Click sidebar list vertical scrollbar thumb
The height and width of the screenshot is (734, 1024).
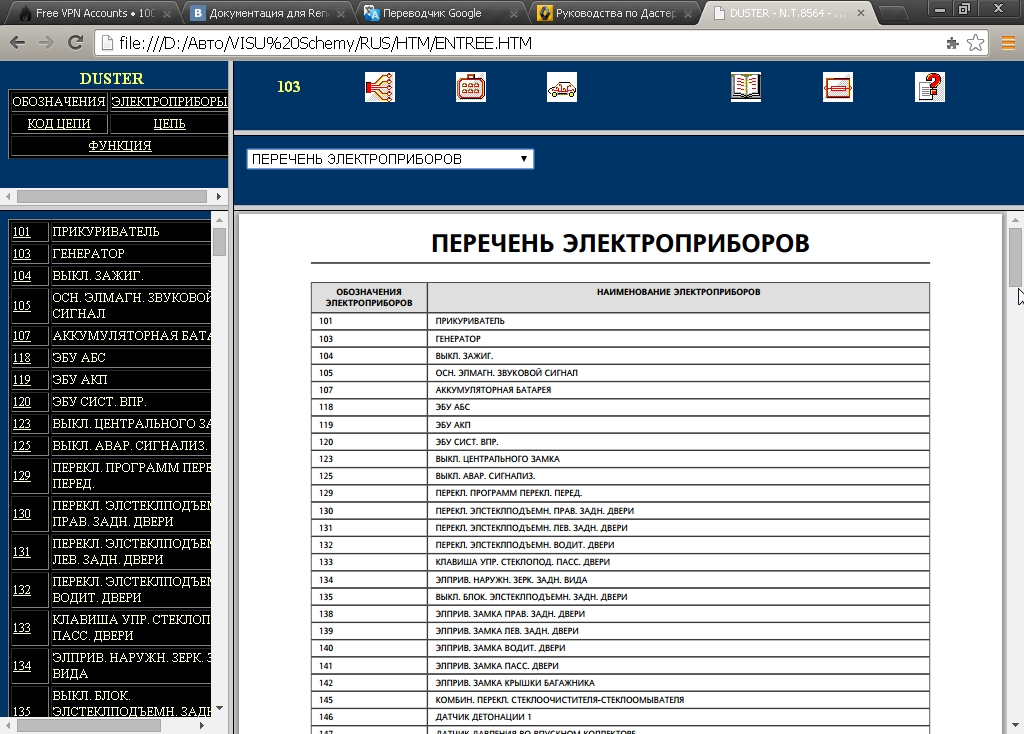pos(219,242)
